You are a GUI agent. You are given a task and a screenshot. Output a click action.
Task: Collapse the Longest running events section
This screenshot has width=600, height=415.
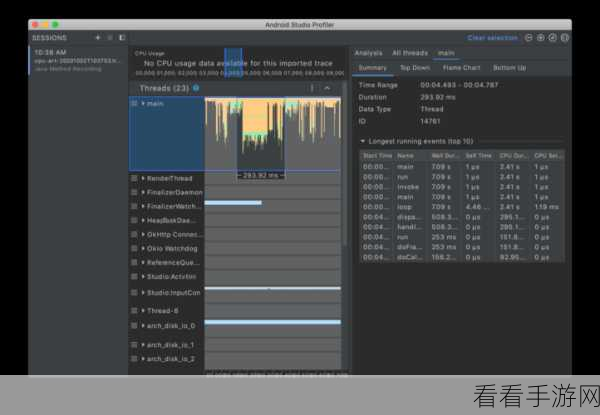point(362,141)
